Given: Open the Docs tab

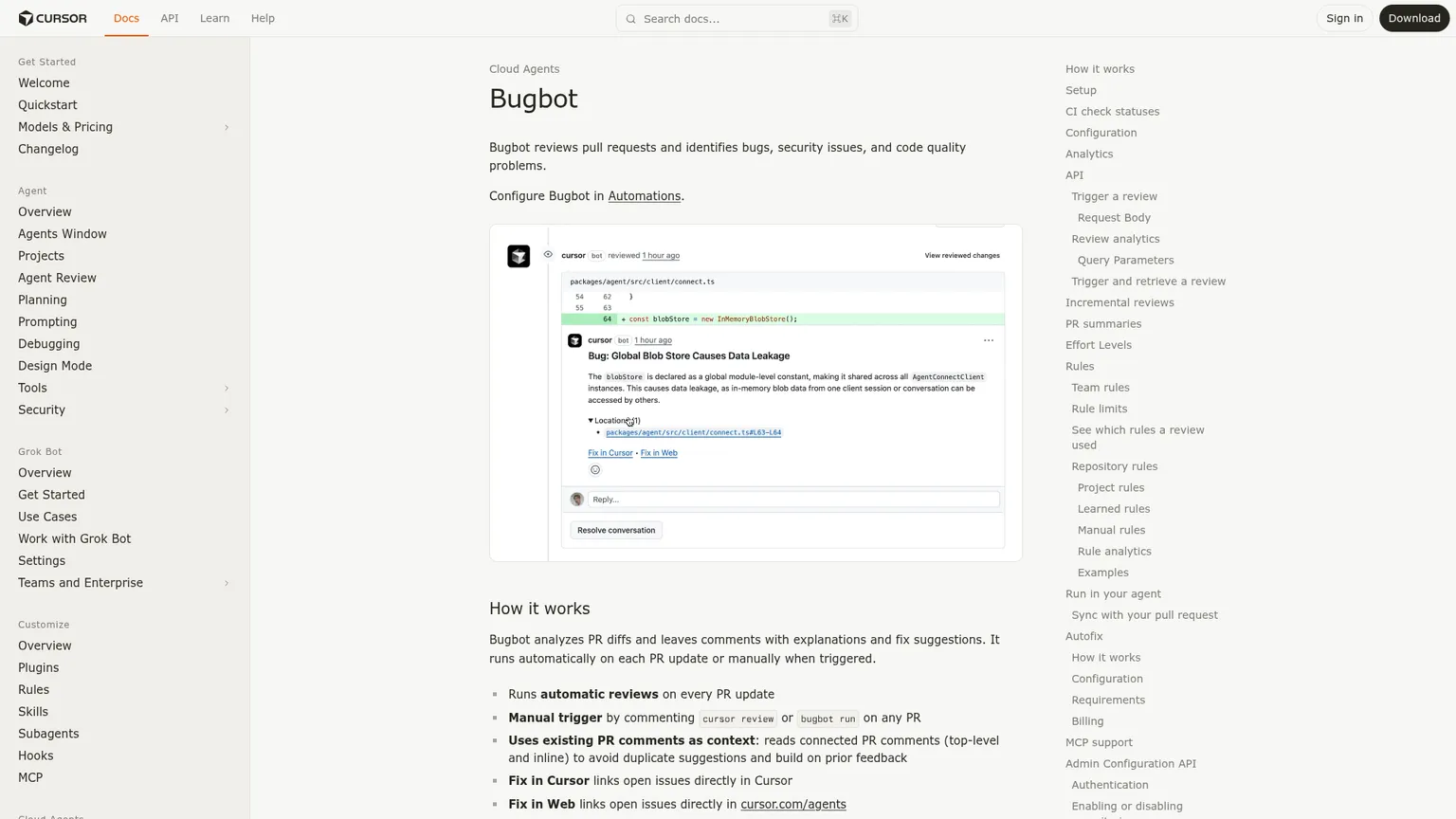Looking at the screenshot, I should pyautogui.click(x=126, y=18).
